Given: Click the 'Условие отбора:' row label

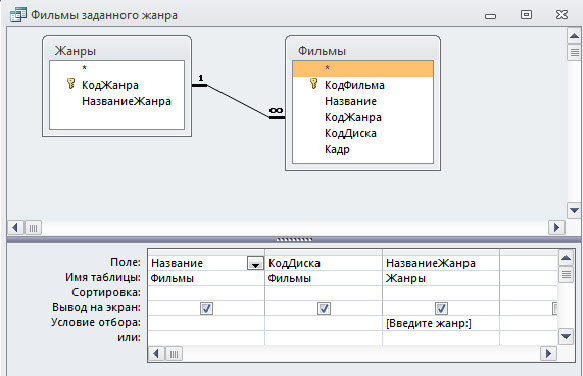Looking at the screenshot, I should click(96, 322).
